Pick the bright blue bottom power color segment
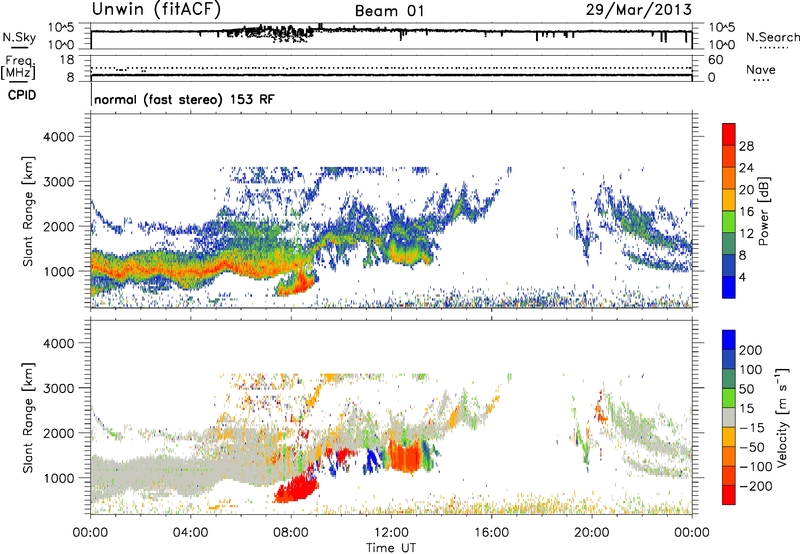 [x=729, y=287]
